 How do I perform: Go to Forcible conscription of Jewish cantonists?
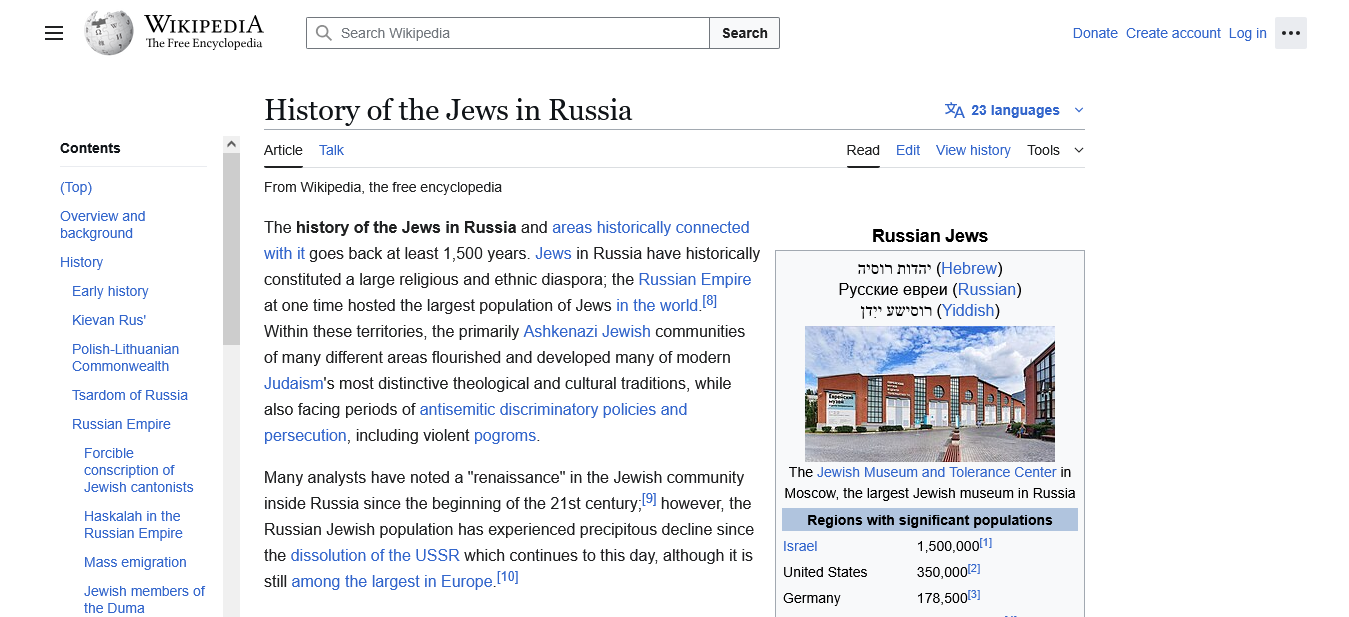138,470
